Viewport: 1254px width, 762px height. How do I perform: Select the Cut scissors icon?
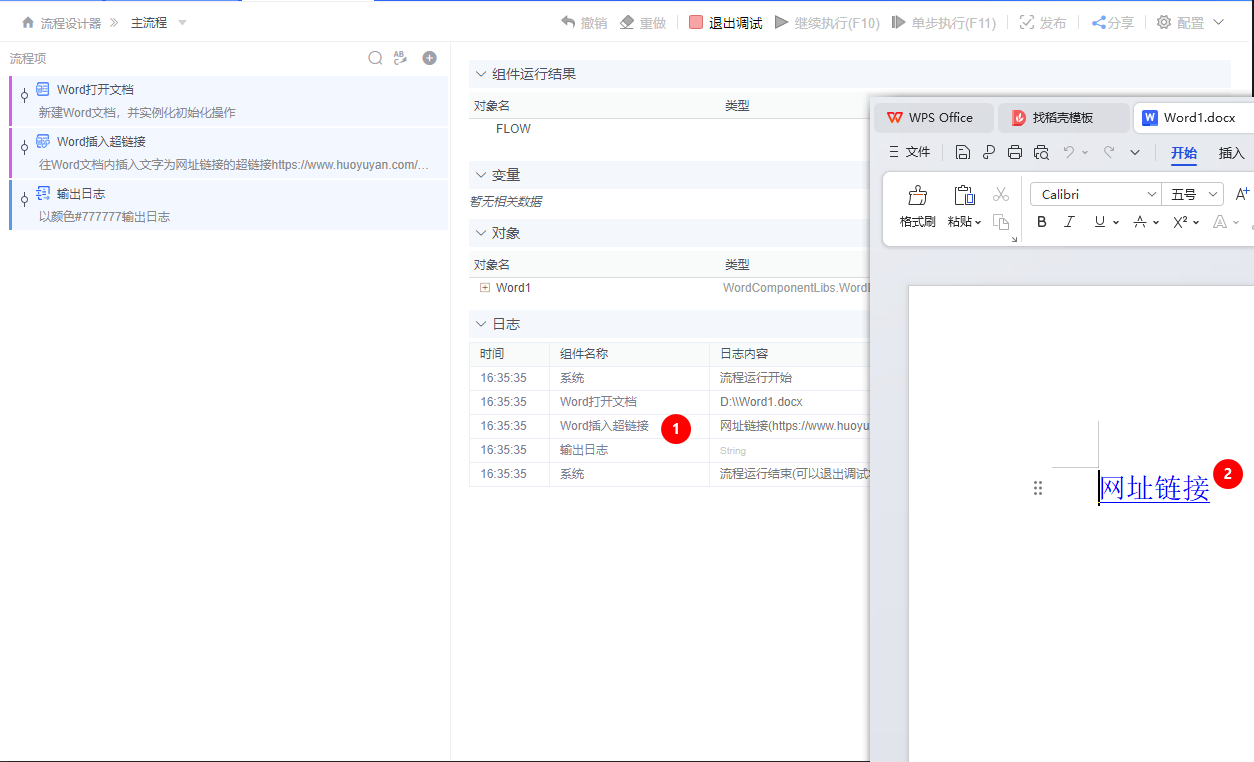(x=1000, y=194)
